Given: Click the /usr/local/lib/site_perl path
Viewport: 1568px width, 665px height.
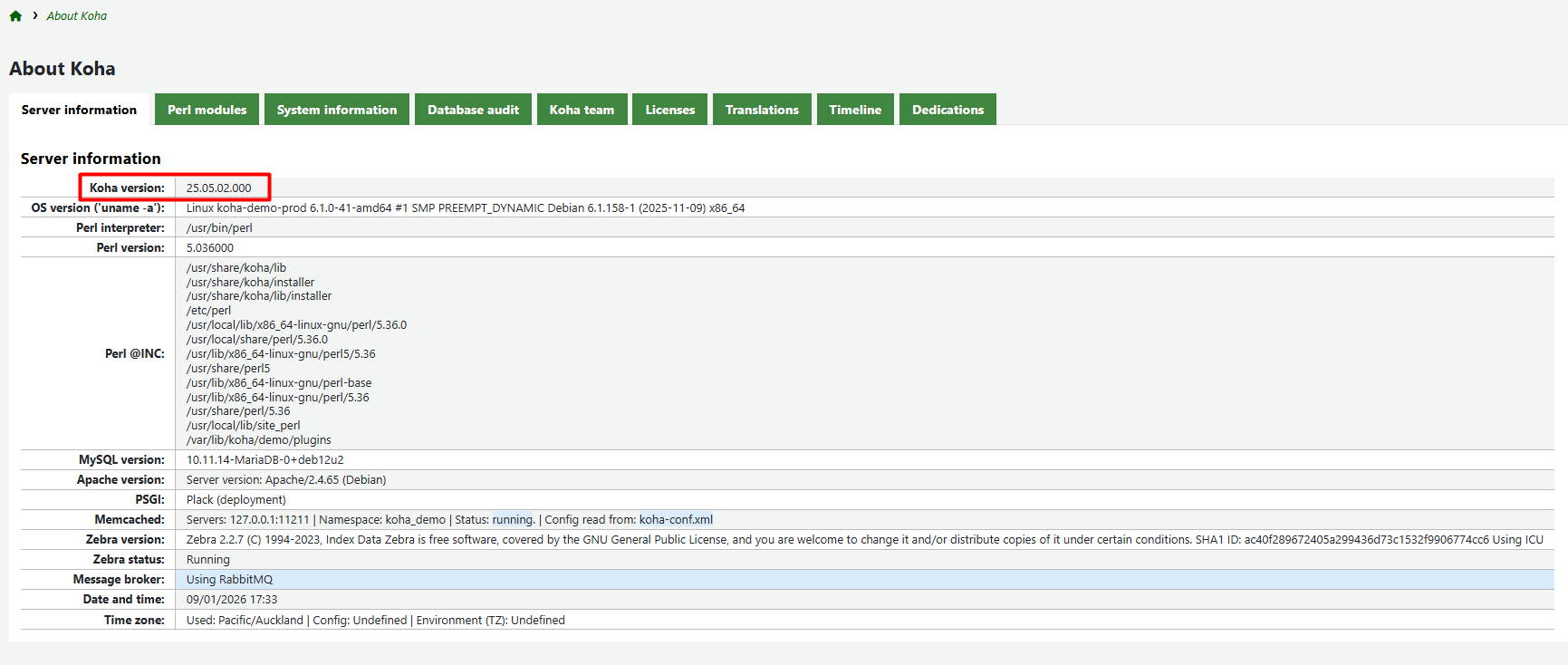Looking at the screenshot, I should (x=244, y=425).
